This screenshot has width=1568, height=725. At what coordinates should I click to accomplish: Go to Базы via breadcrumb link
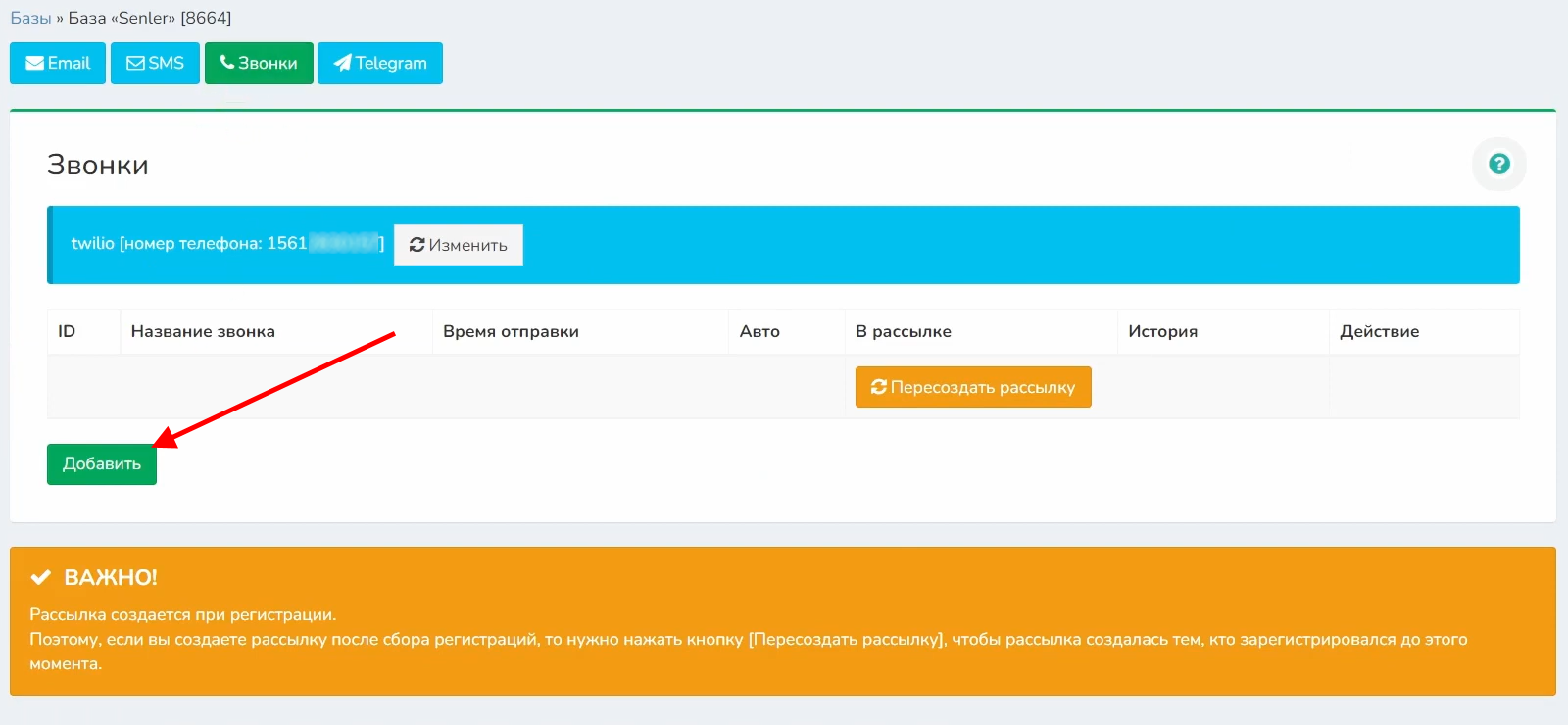point(30,18)
